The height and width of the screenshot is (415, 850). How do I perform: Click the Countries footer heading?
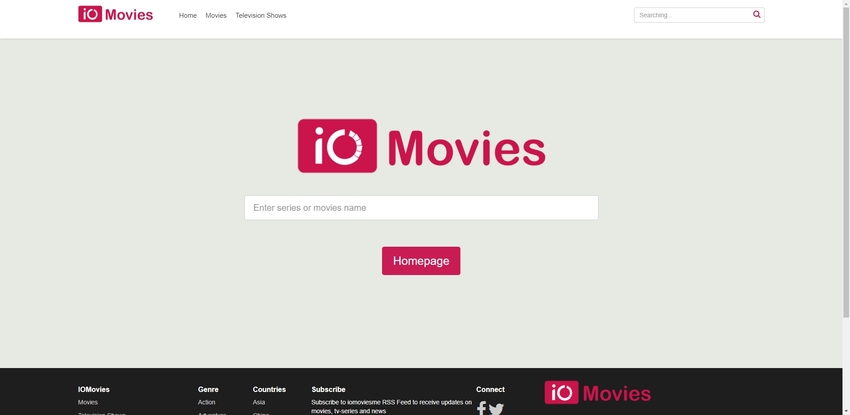tap(269, 390)
